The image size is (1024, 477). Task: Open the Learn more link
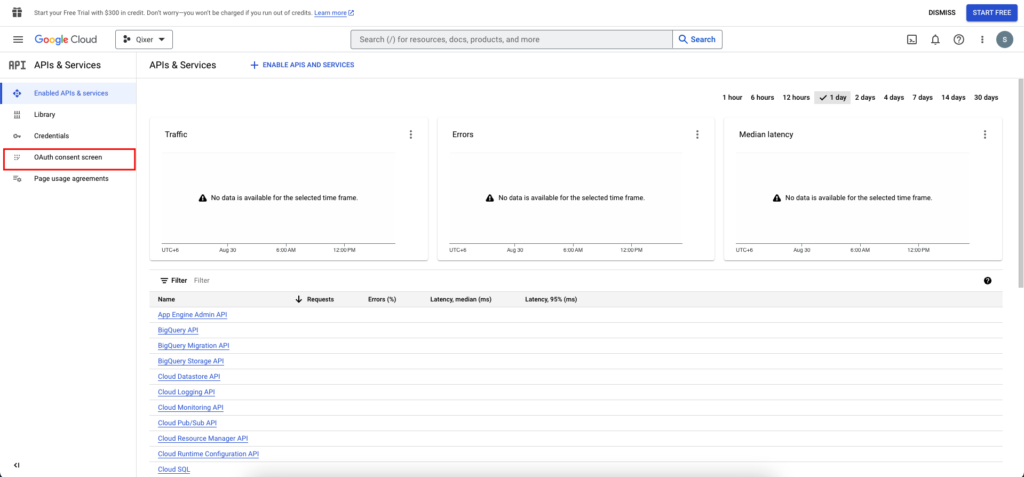[334, 12]
